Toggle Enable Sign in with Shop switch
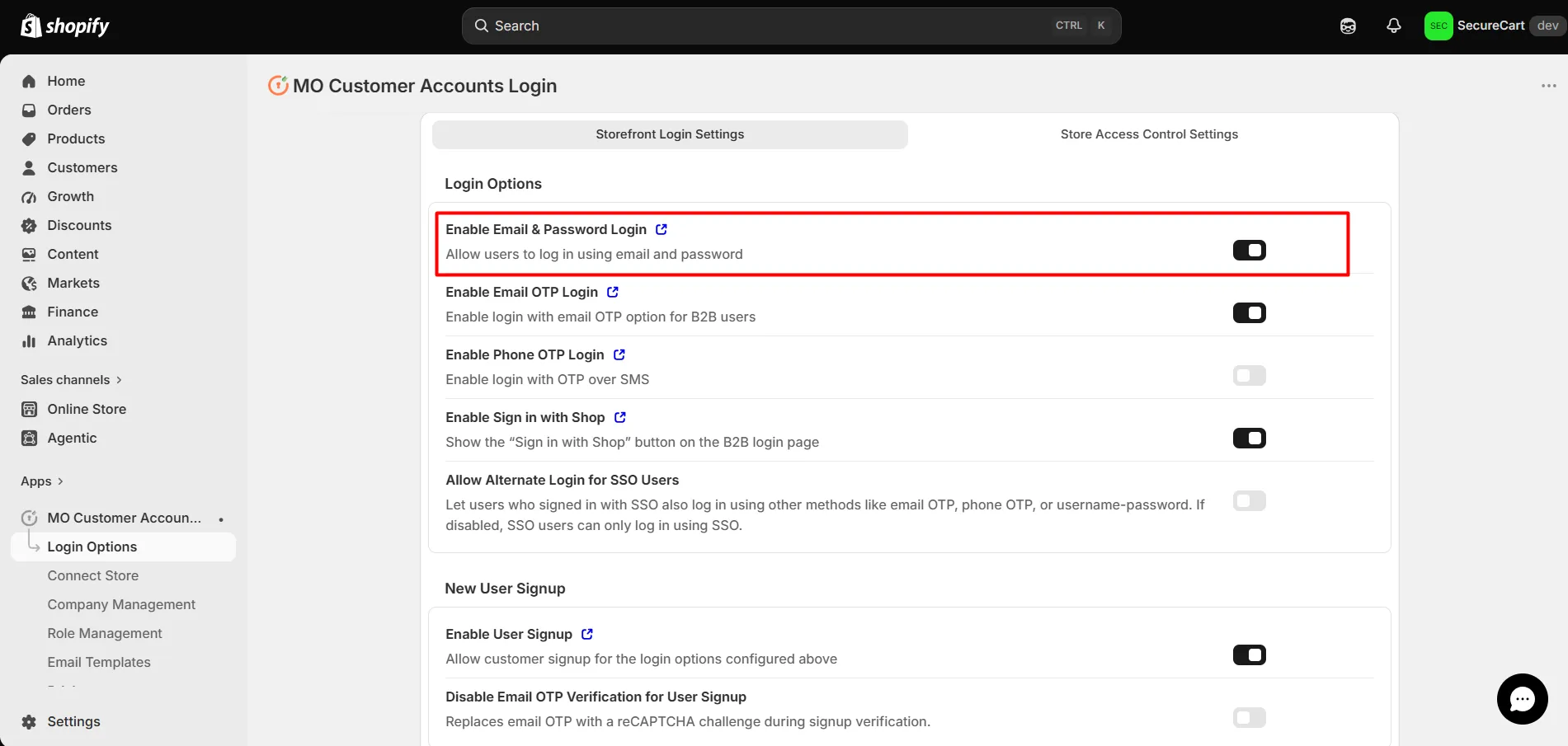Image resolution: width=1568 pixels, height=746 pixels. tap(1249, 438)
